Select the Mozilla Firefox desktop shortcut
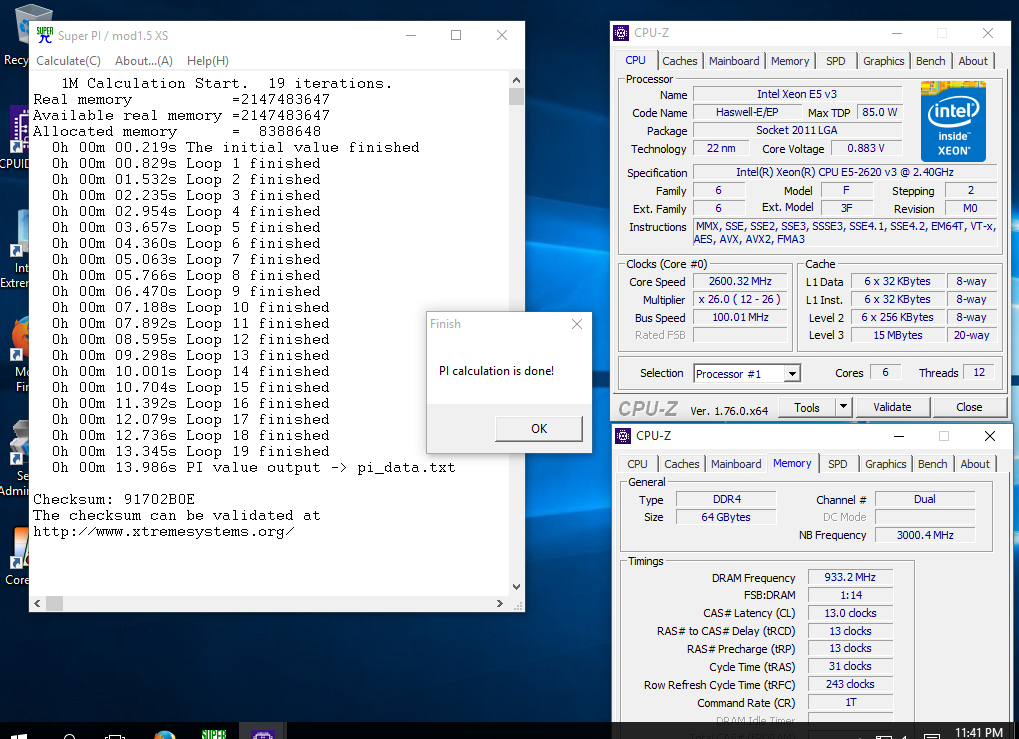 click(x=14, y=354)
